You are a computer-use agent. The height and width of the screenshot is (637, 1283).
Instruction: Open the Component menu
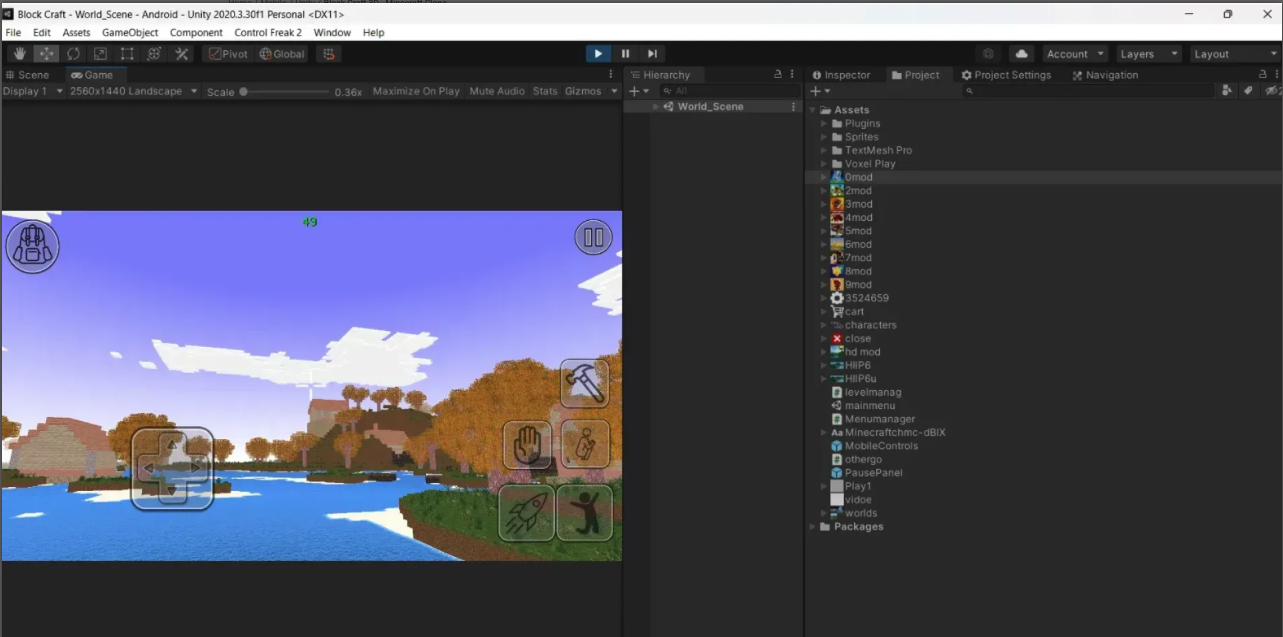pos(196,33)
